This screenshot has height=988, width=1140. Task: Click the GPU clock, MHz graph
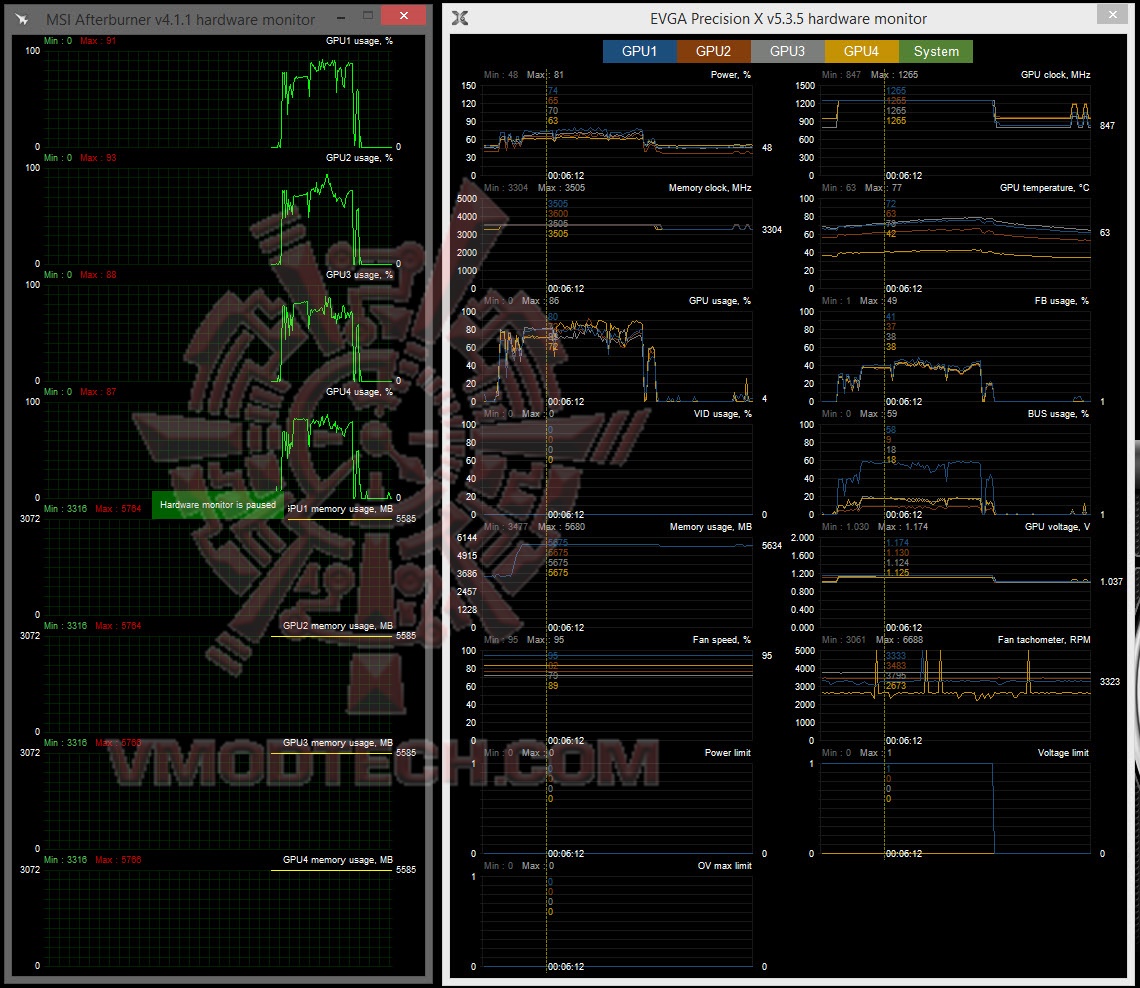(955, 130)
